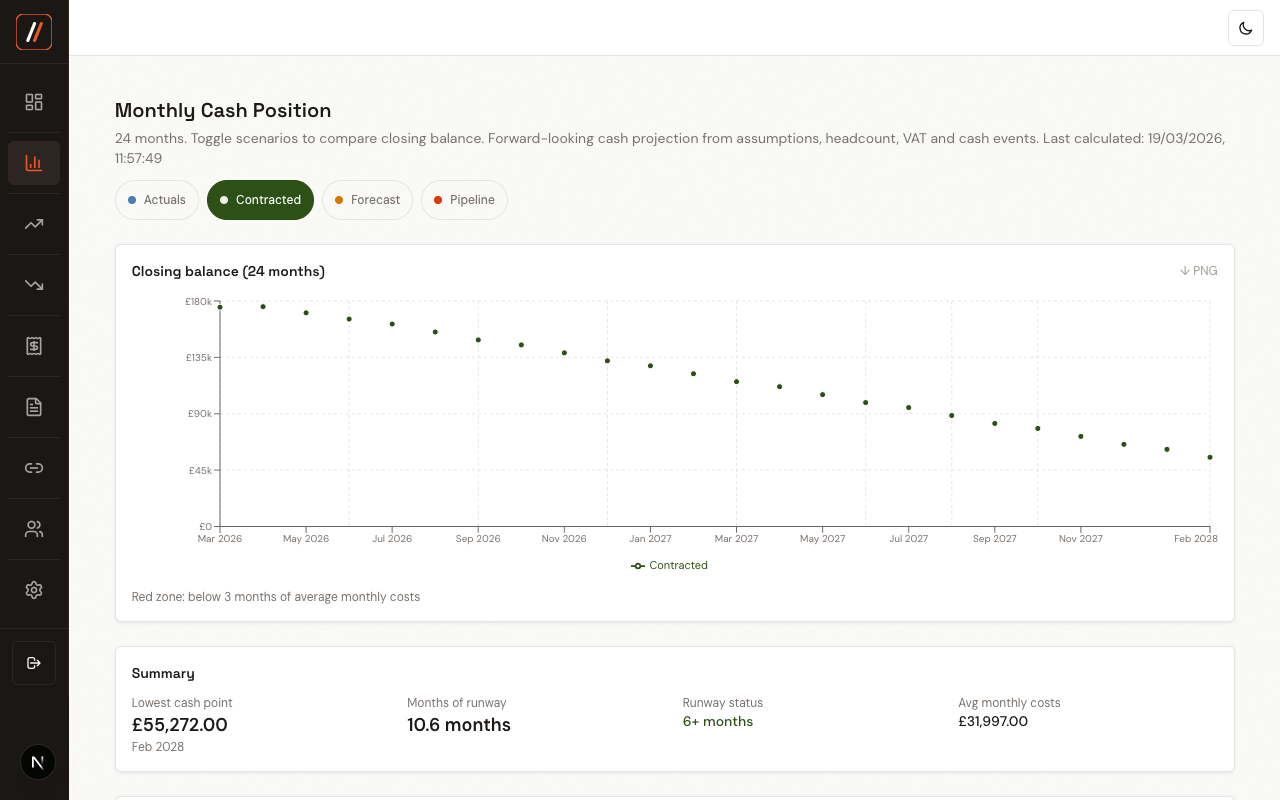This screenshot has width=1280, height=800.
Task: Open the chain link integrations icon
Action: click(x=34, y=468)
